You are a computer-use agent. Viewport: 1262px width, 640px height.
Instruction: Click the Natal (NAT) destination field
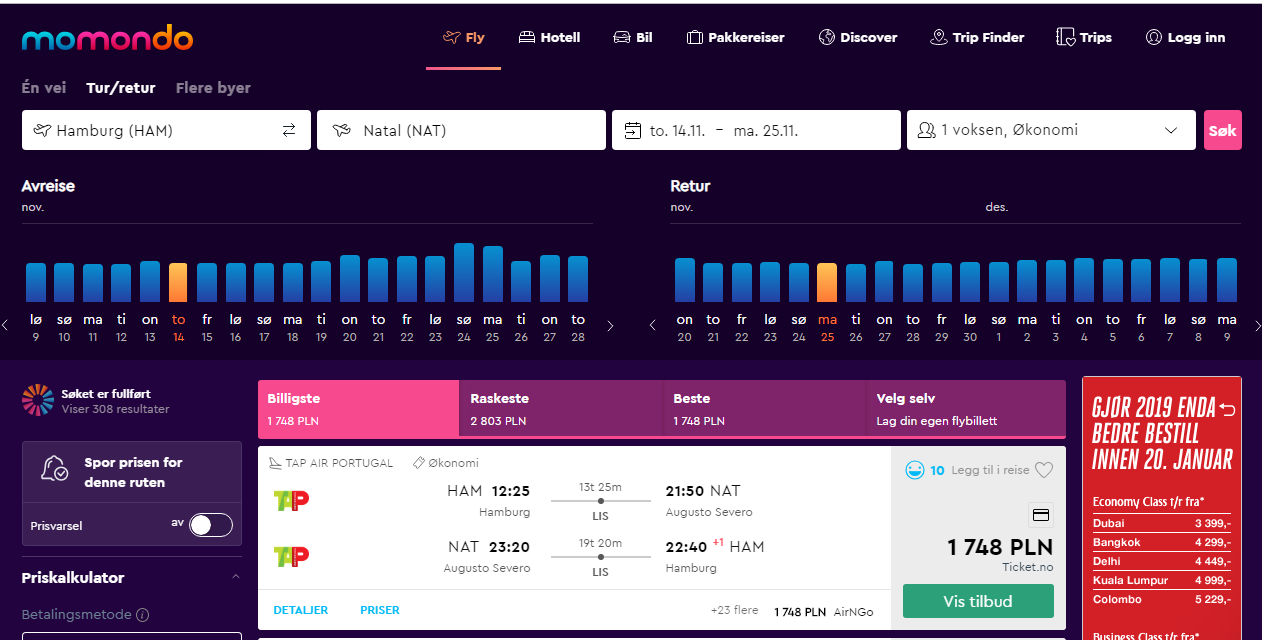point(461,130)
